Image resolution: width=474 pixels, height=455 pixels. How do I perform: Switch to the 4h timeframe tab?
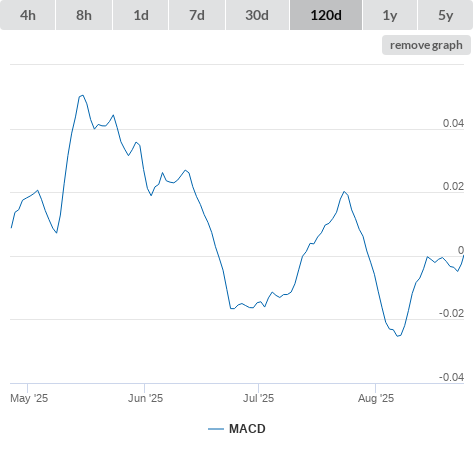pyautogui.click(x=28, y=15)
